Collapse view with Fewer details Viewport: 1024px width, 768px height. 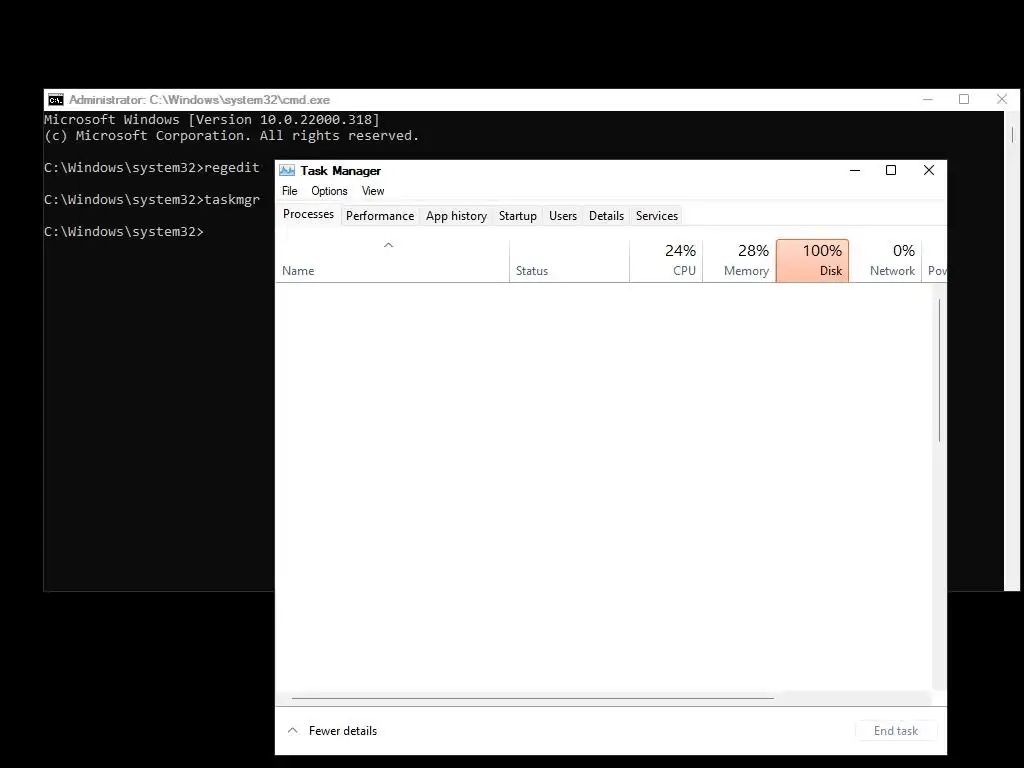coord(332,731)
